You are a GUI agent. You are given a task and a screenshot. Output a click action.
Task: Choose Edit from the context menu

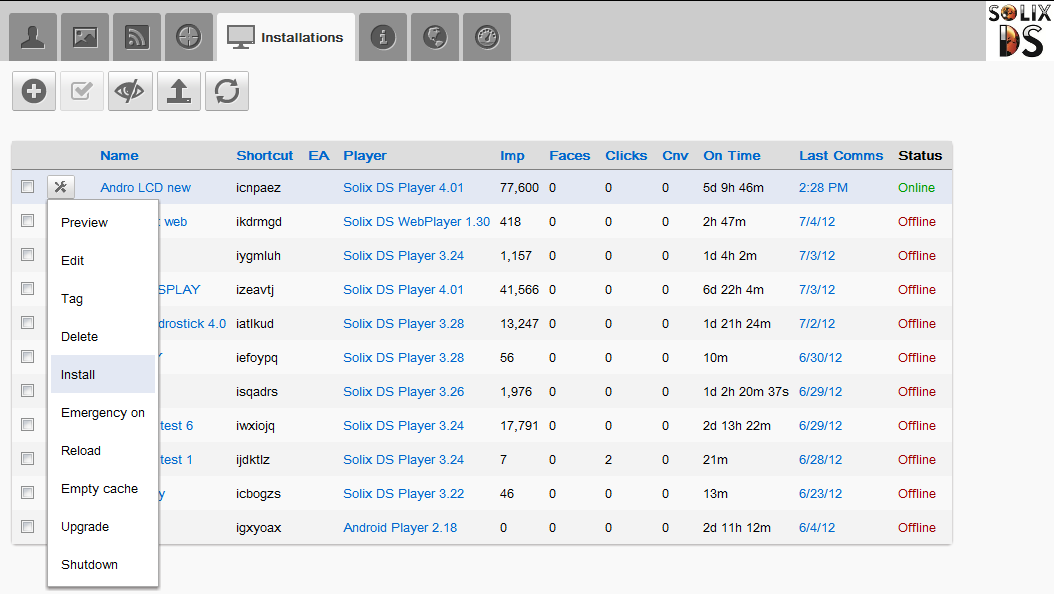tap(103, 261)
